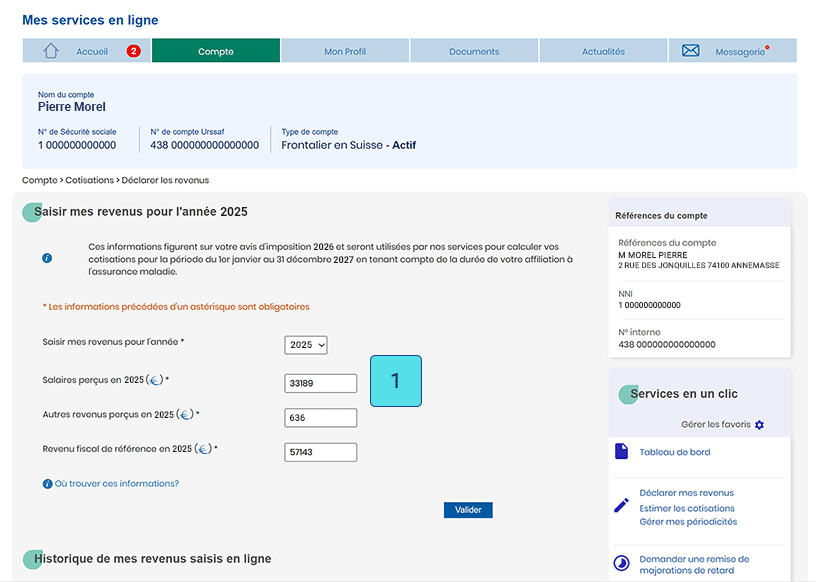Click the Salaires perçus input field
The height and width of the screenshot is (582, 816).
[321, 384]
